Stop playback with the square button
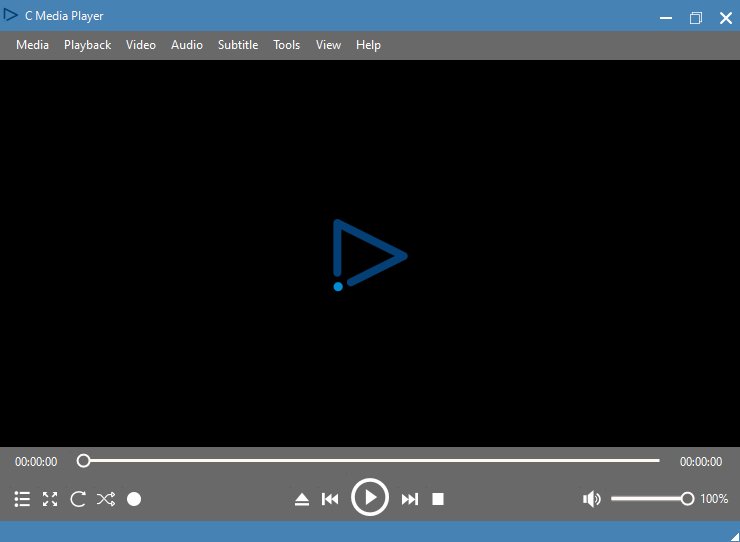This screenshot has height=542, width=740. (x=438, y=499)
